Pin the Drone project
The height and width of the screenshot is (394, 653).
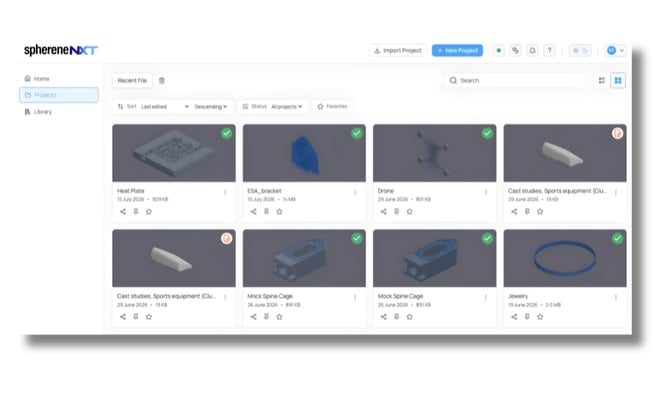click(x=396, y=212)
